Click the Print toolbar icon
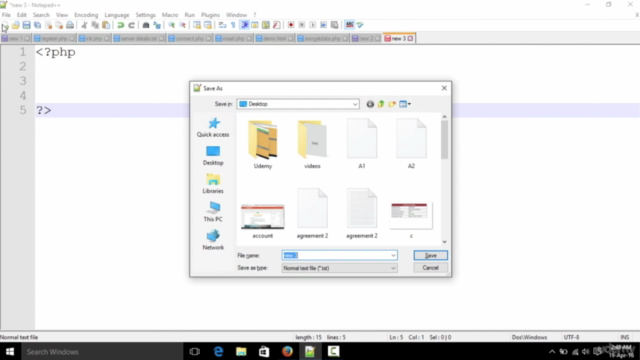Image resolution: width=640 pixels, height=360 pixels. click(x=70, y=25)
